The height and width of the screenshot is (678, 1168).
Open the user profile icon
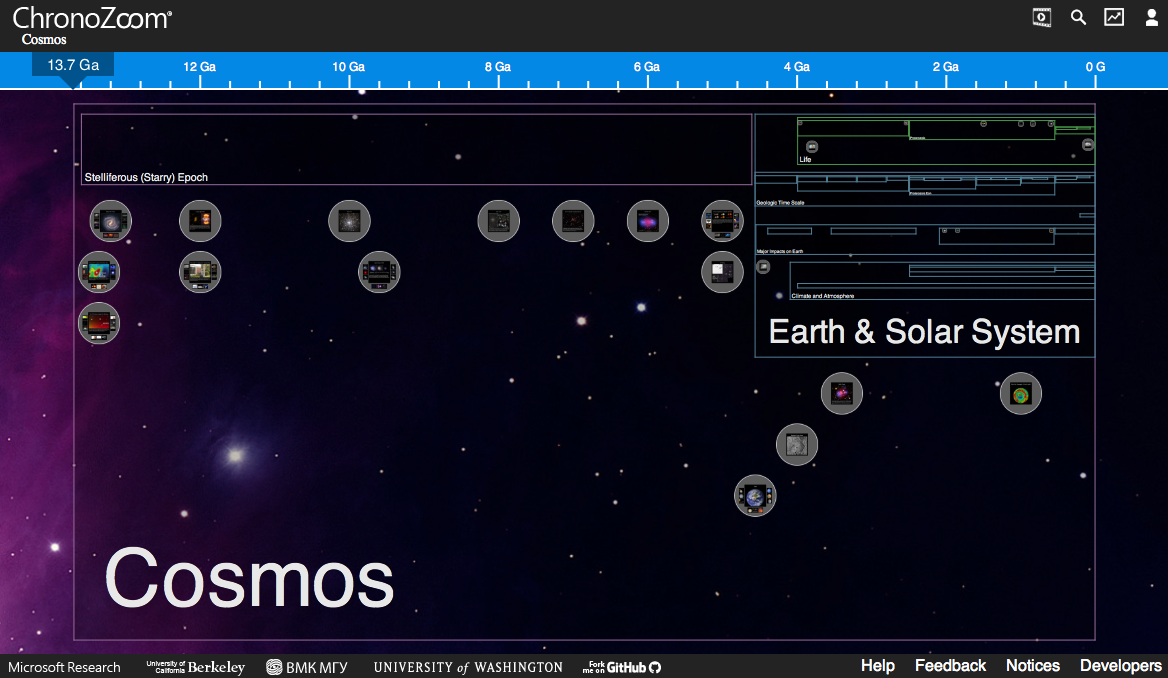(x=1151, y=17)
